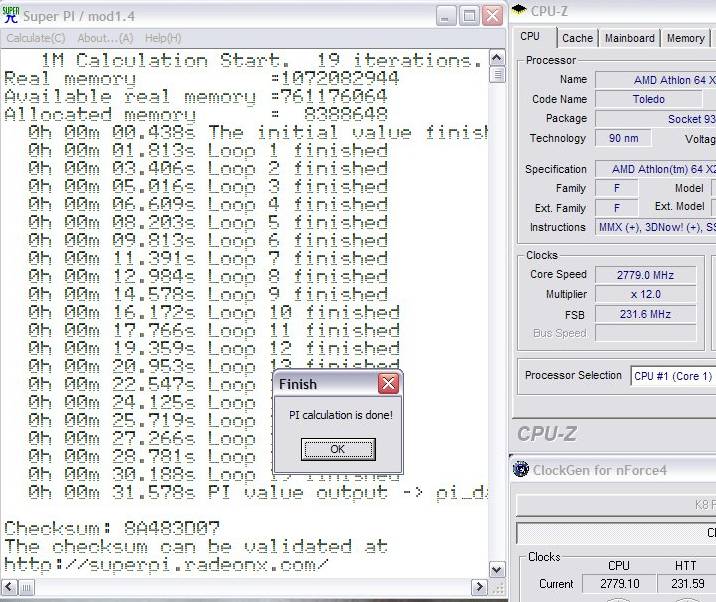Maximize the Super PI window
Screen dimensions: 716x602
click(x=469, y=16)
